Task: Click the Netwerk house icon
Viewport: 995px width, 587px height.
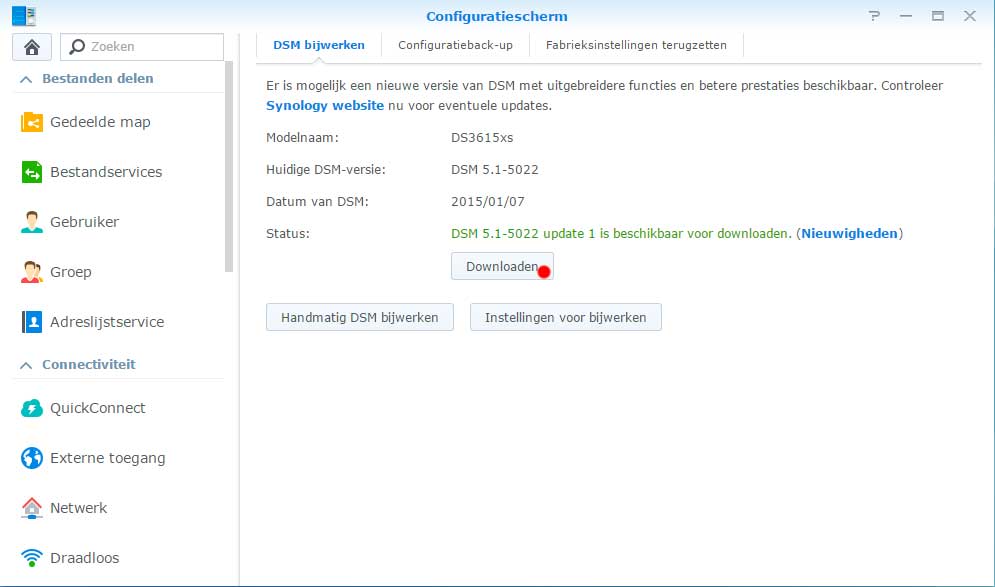Action: point(32,508)
